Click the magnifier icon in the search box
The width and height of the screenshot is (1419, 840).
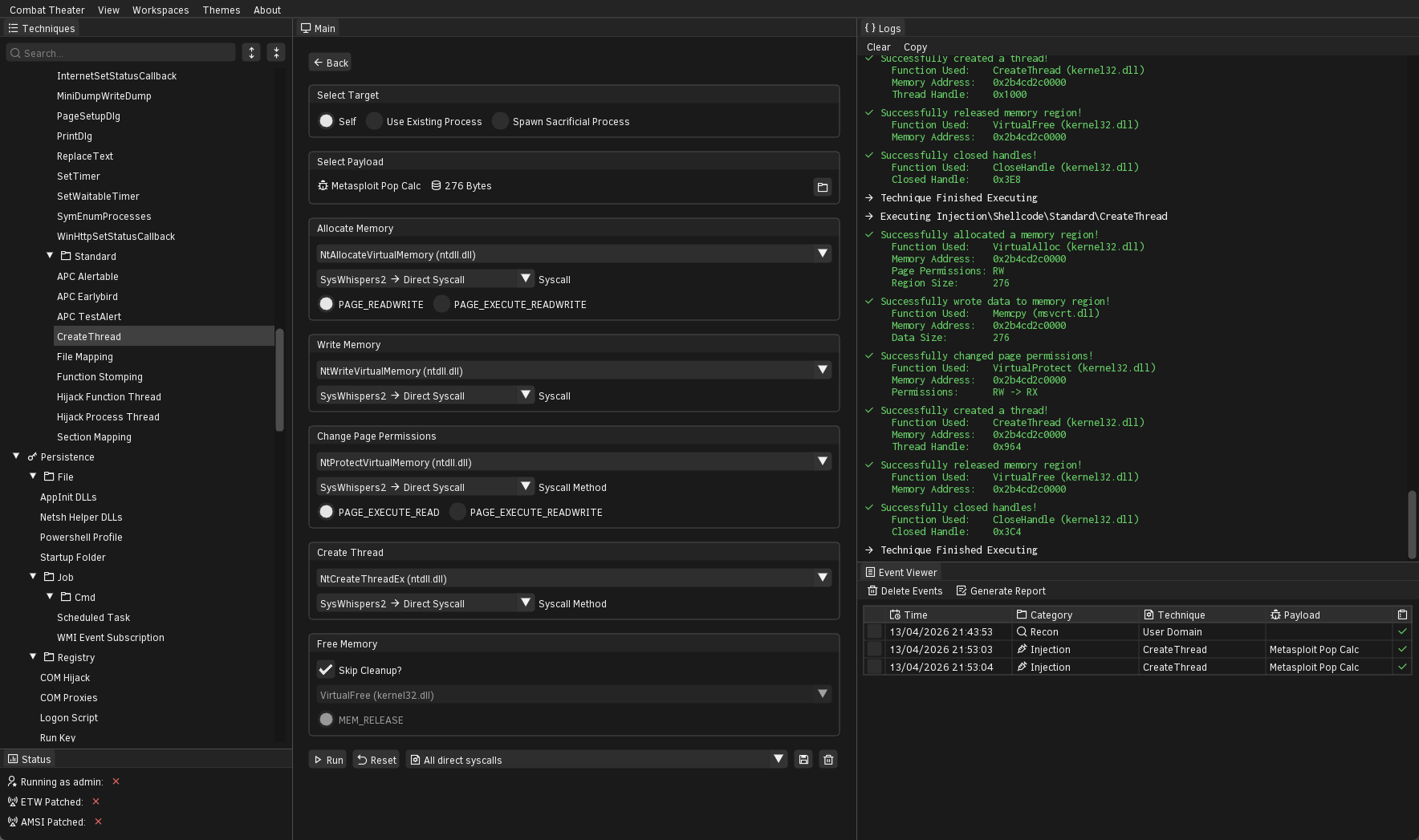coord(14,53)
